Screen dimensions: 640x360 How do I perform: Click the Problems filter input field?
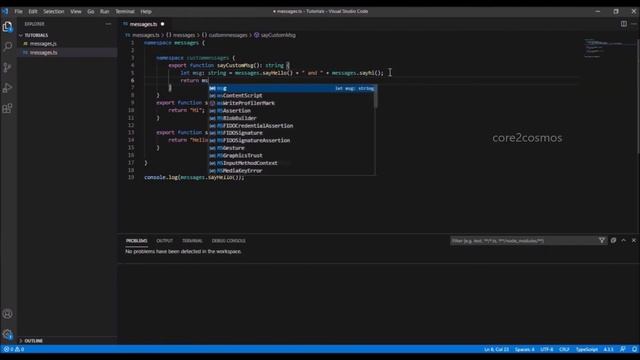pyautogui.click(x=524, y=241)
